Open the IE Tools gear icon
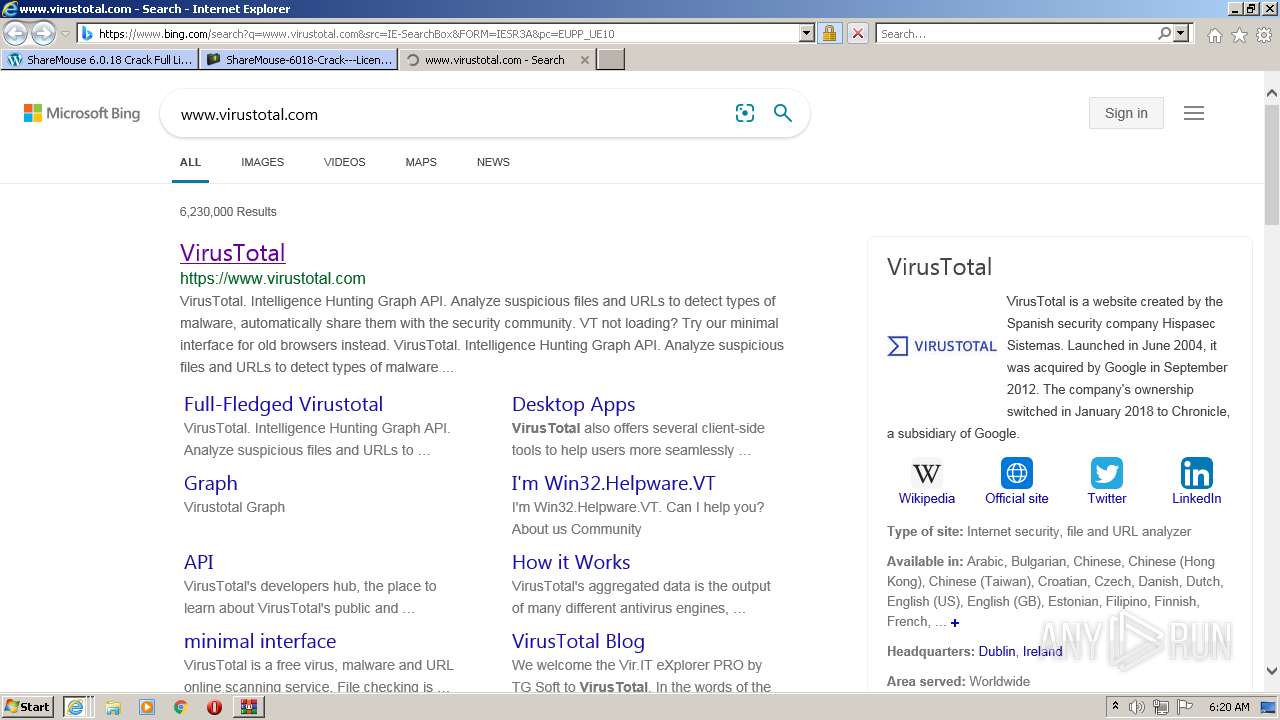 [x=1264, y=35]
